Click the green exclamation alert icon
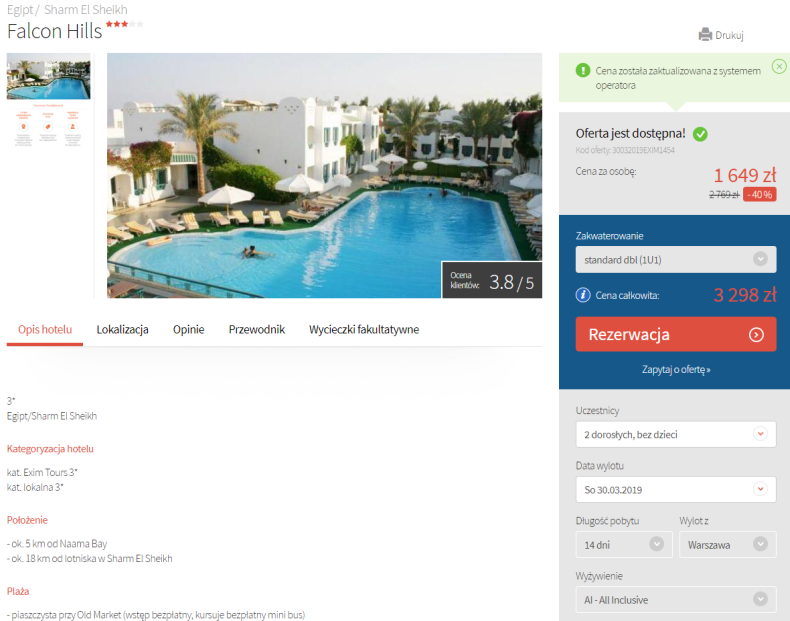The height and width of the screenshot is (621, 790). [x=583, y=71]
